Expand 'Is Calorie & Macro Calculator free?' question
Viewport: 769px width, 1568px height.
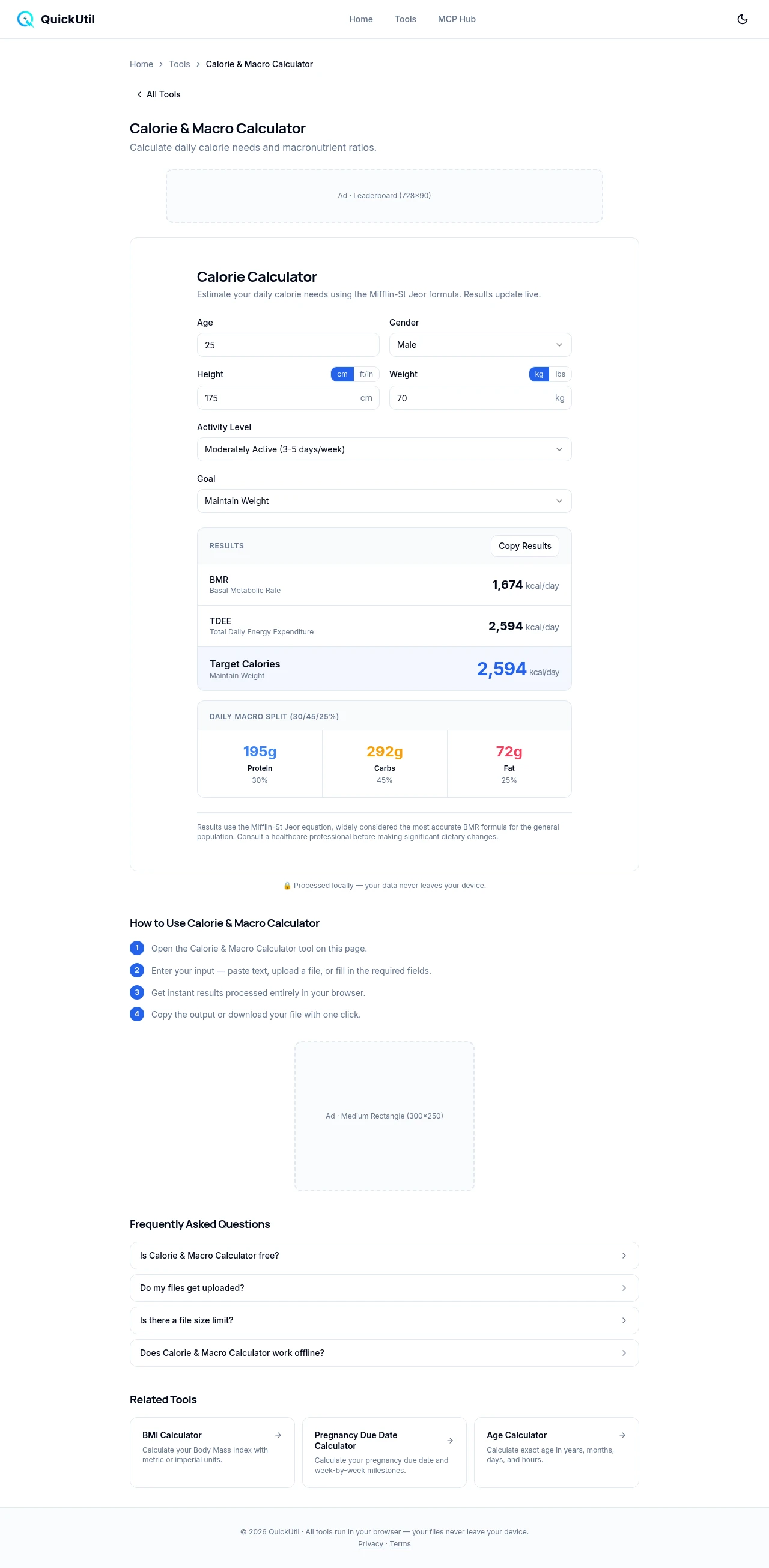[383, 1255]
